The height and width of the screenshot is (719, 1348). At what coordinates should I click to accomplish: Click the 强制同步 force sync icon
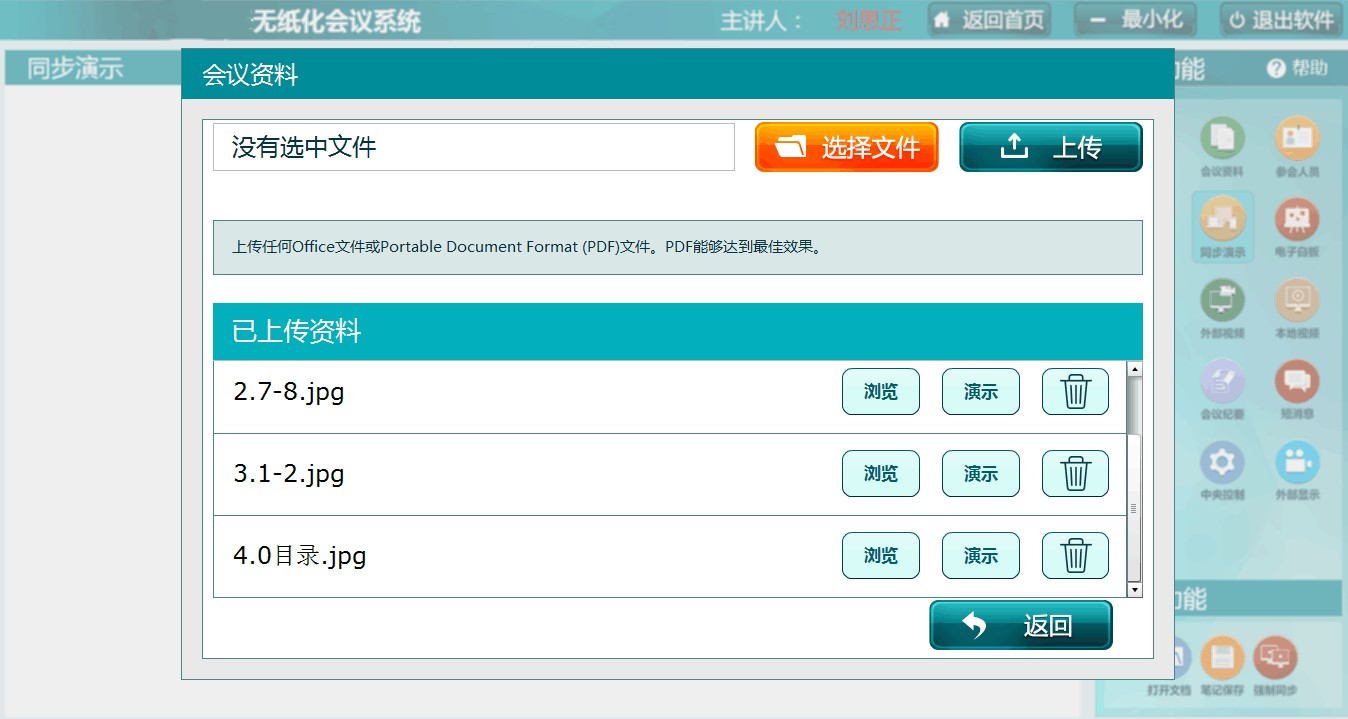pyautogui.click(x=1275, y=660)
